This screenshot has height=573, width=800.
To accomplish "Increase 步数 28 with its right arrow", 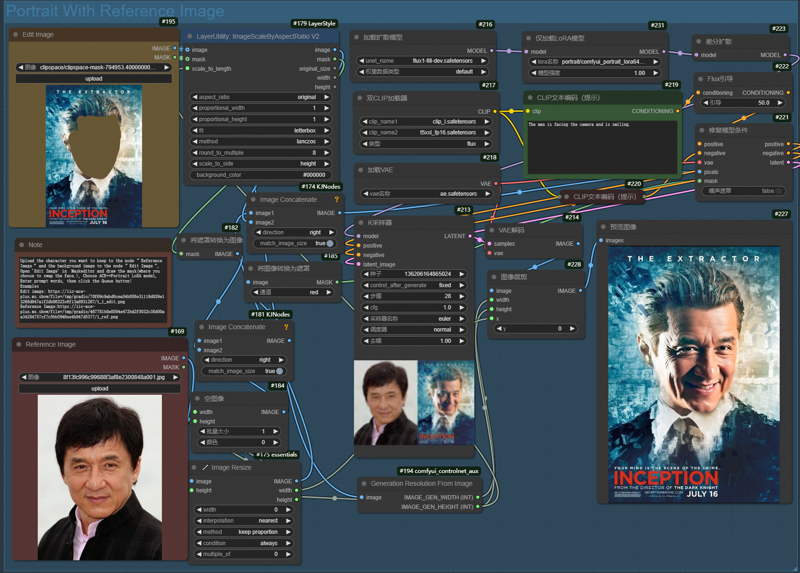I will (461, 296).
